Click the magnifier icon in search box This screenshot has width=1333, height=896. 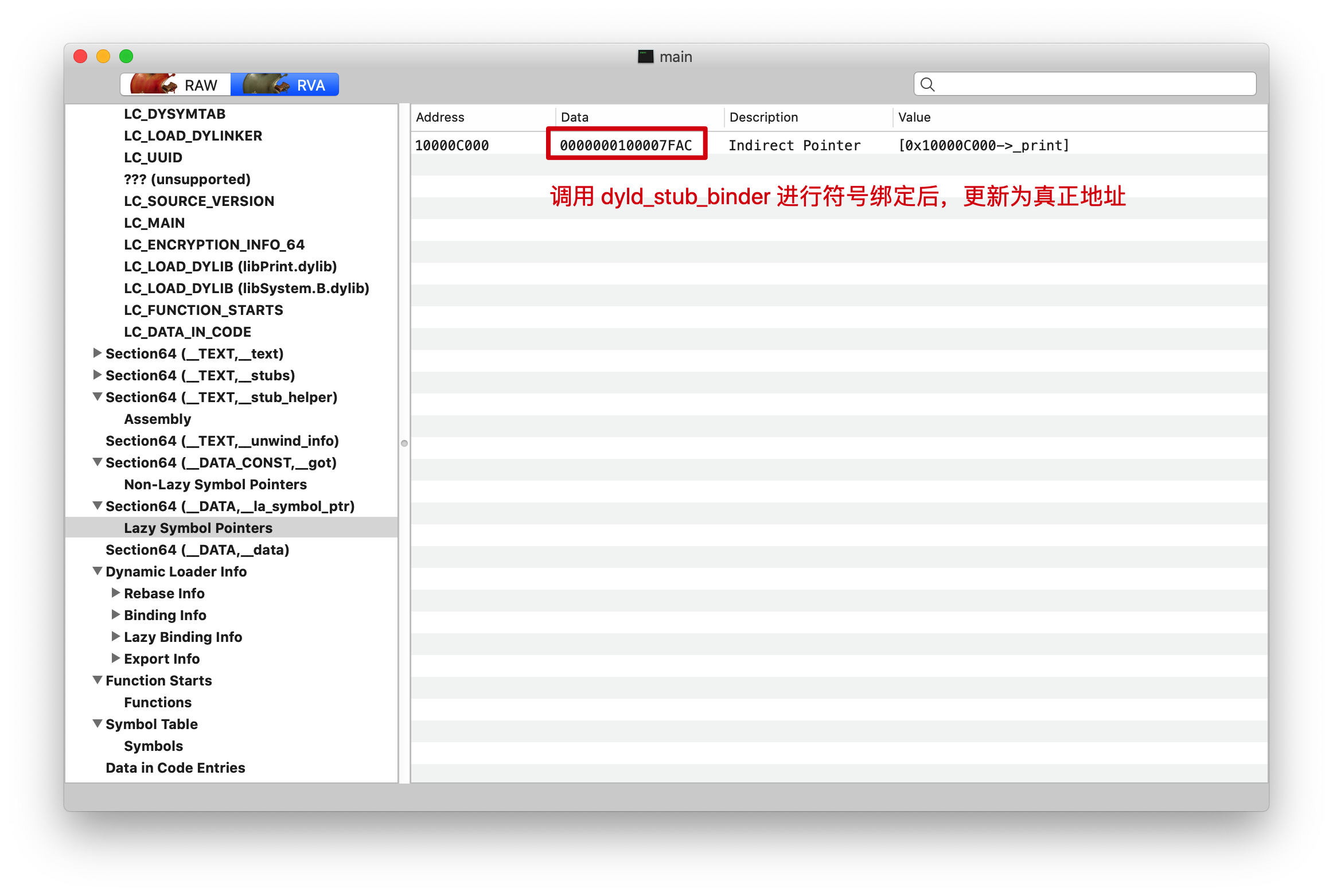[x=927, y=84]
